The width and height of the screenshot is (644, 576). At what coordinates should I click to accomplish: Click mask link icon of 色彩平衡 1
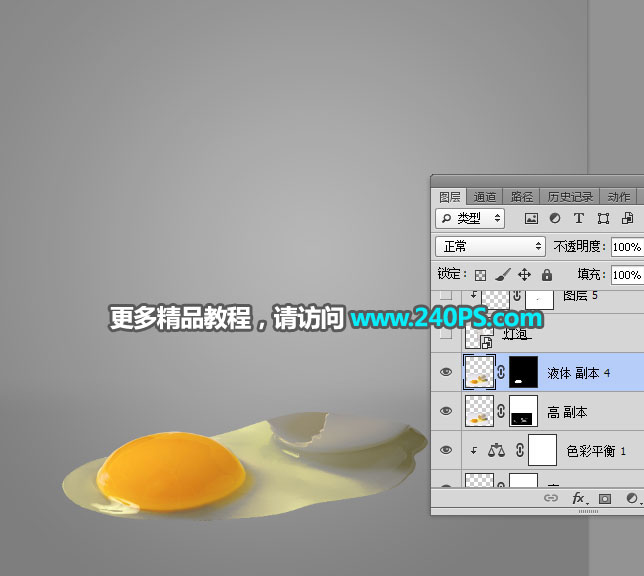pos(520,450)
